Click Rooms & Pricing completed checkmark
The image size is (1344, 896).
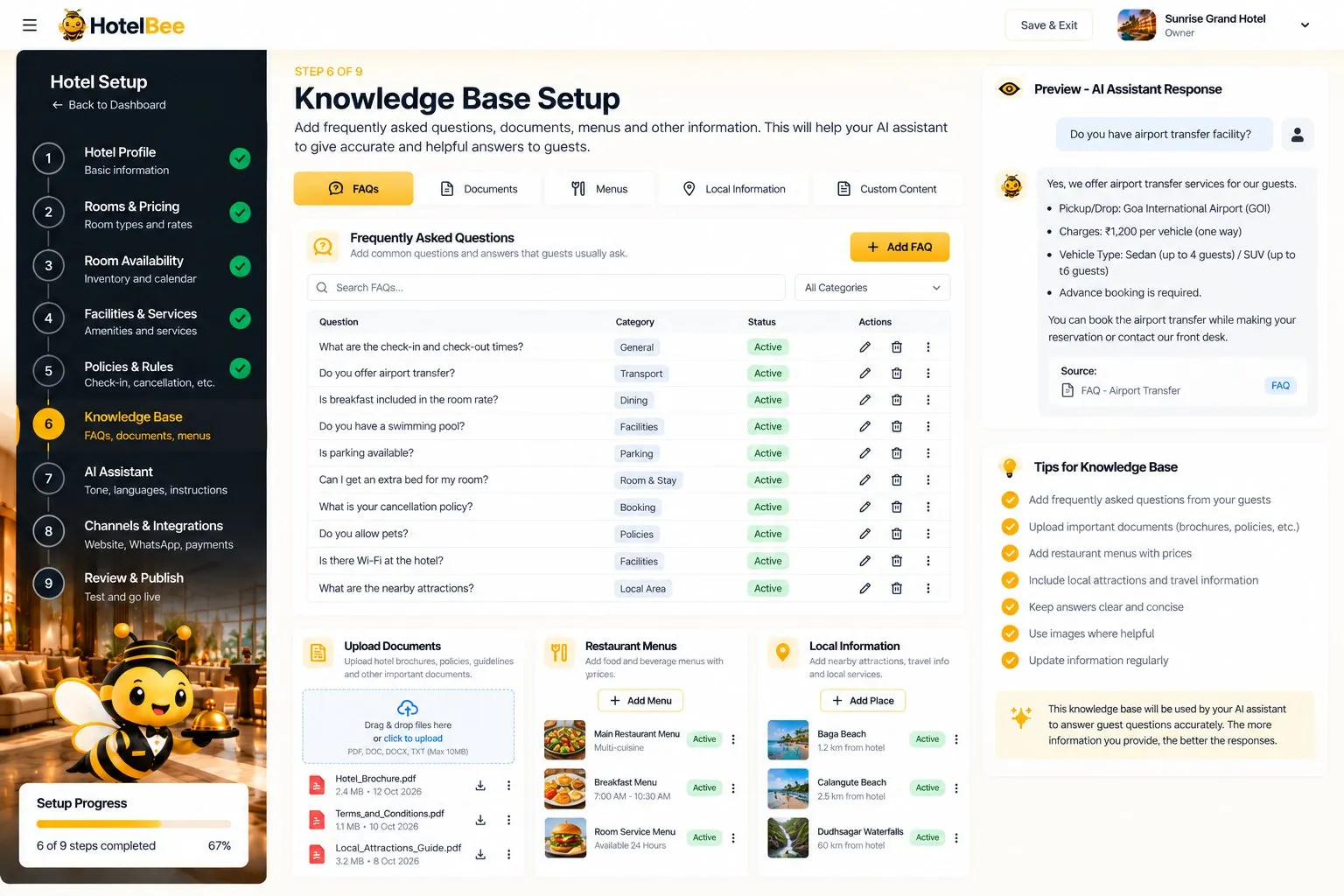240,213
